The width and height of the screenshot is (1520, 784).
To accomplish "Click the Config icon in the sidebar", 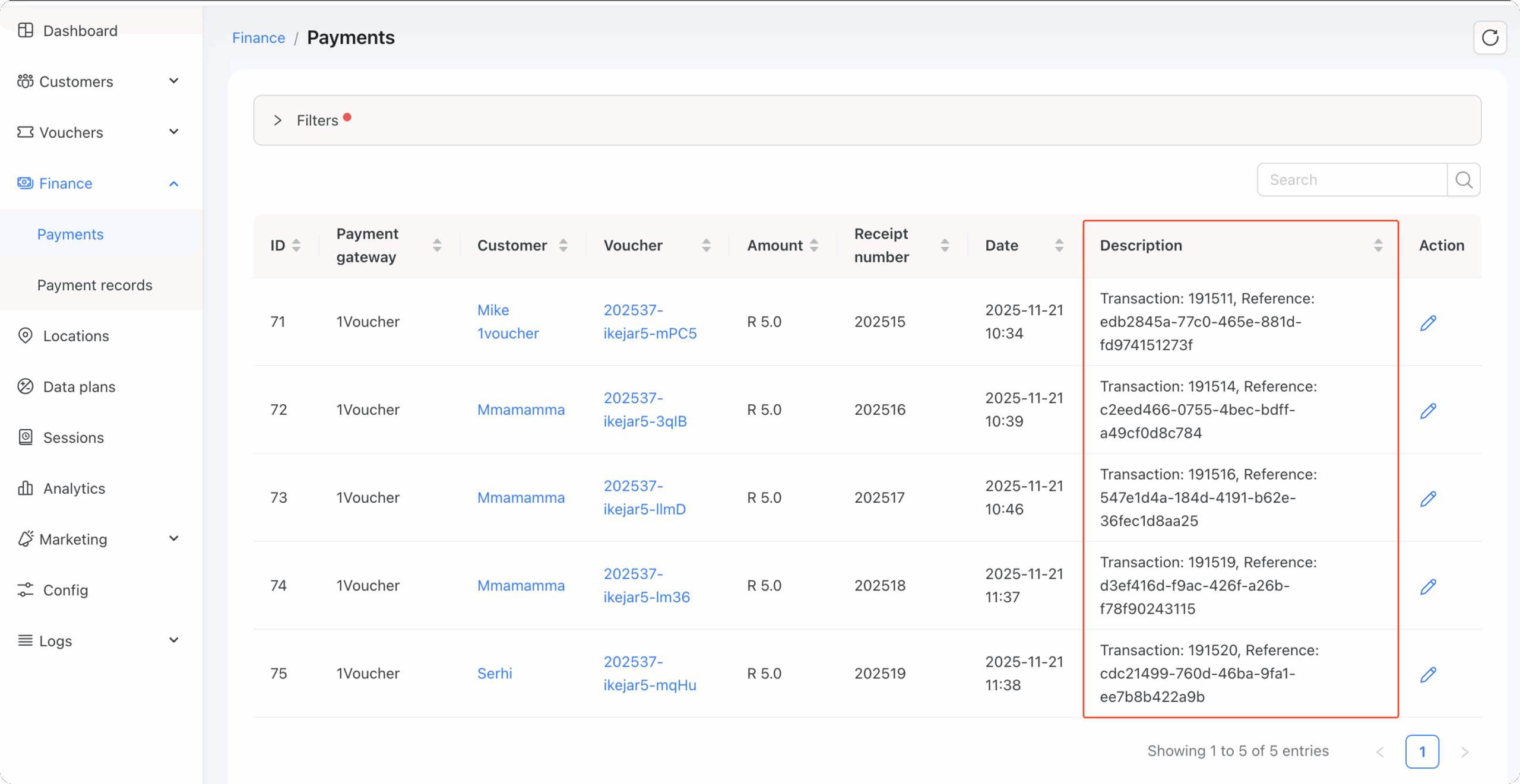I will coord(25,590).
